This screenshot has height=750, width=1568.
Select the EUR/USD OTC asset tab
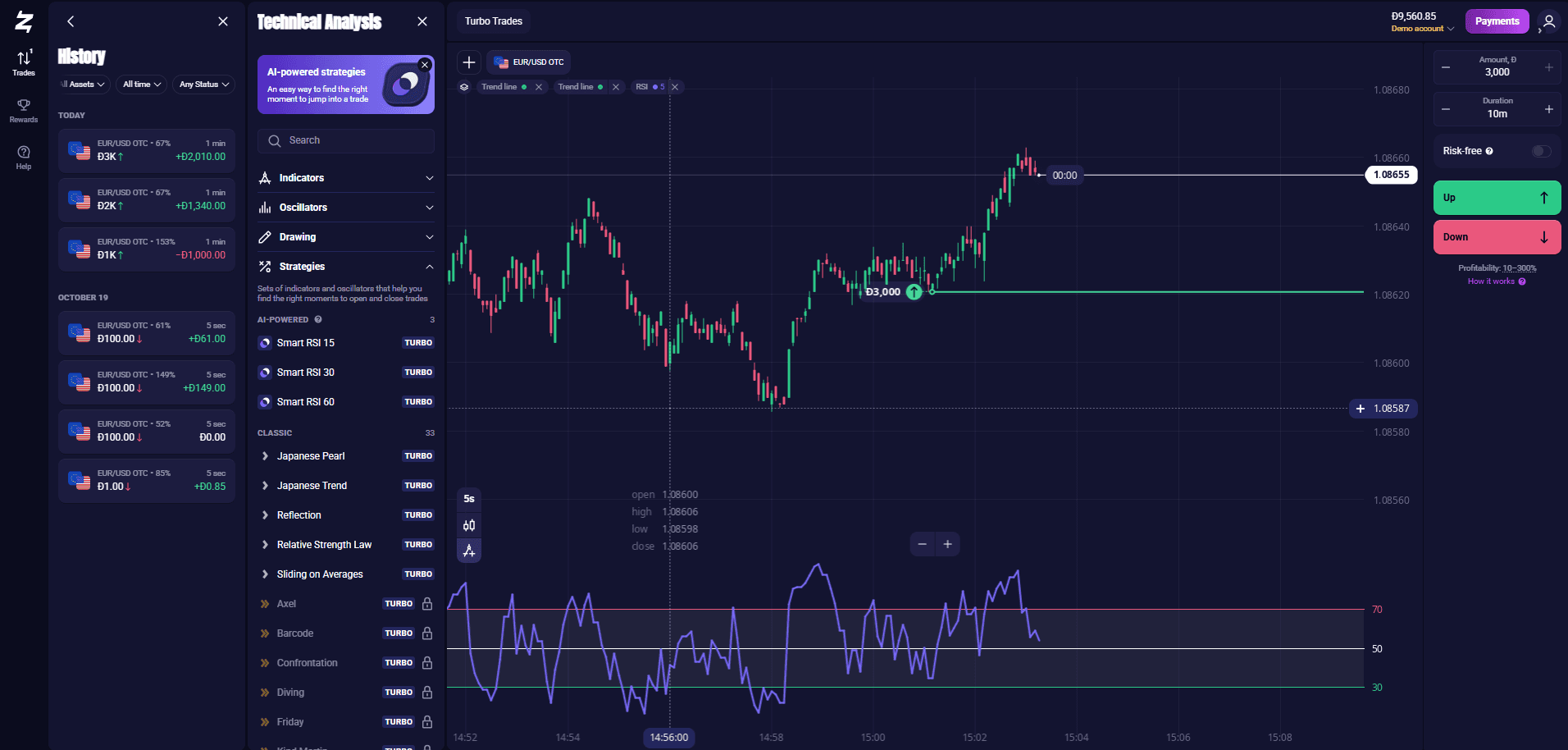click(x=529, y=62)
